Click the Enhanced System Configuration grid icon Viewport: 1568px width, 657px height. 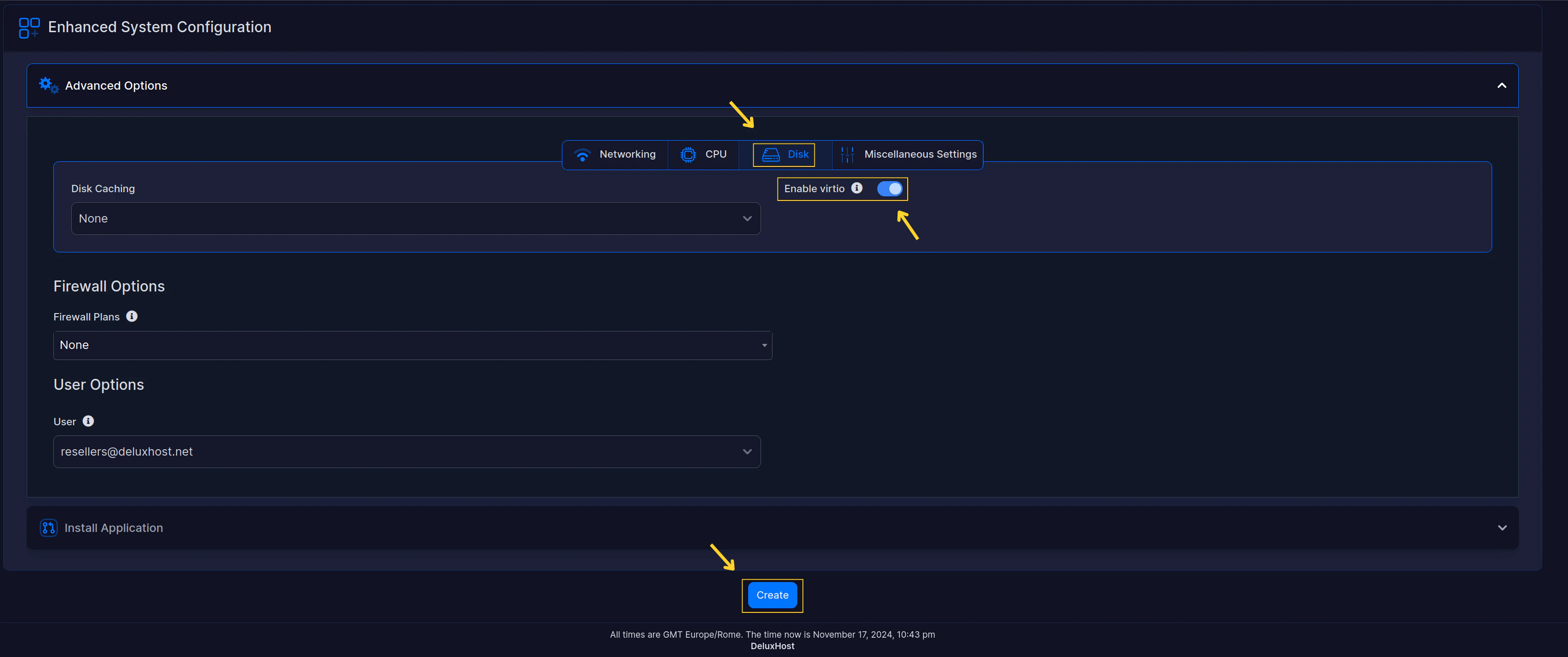click(x=29, y=28)
